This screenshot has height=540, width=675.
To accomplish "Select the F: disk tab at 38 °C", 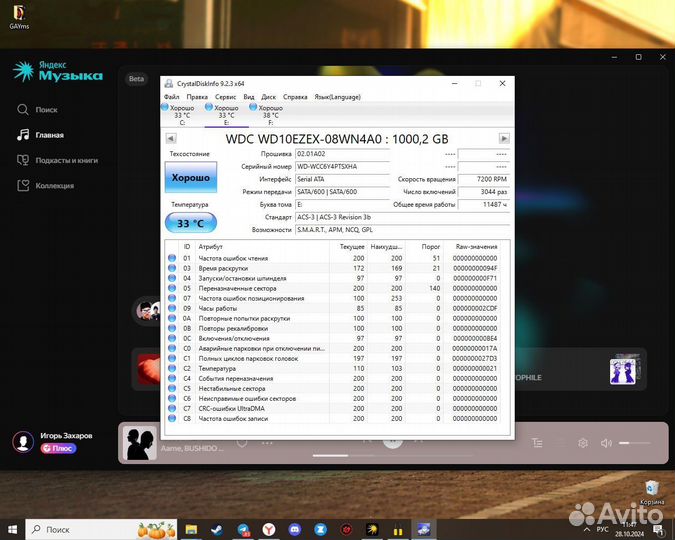I will (270, 114).
